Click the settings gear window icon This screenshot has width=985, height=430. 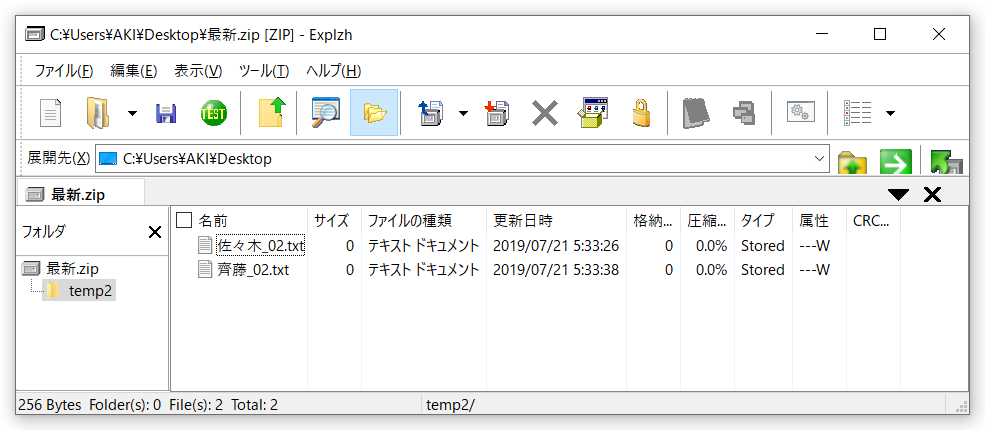point(801,112)
